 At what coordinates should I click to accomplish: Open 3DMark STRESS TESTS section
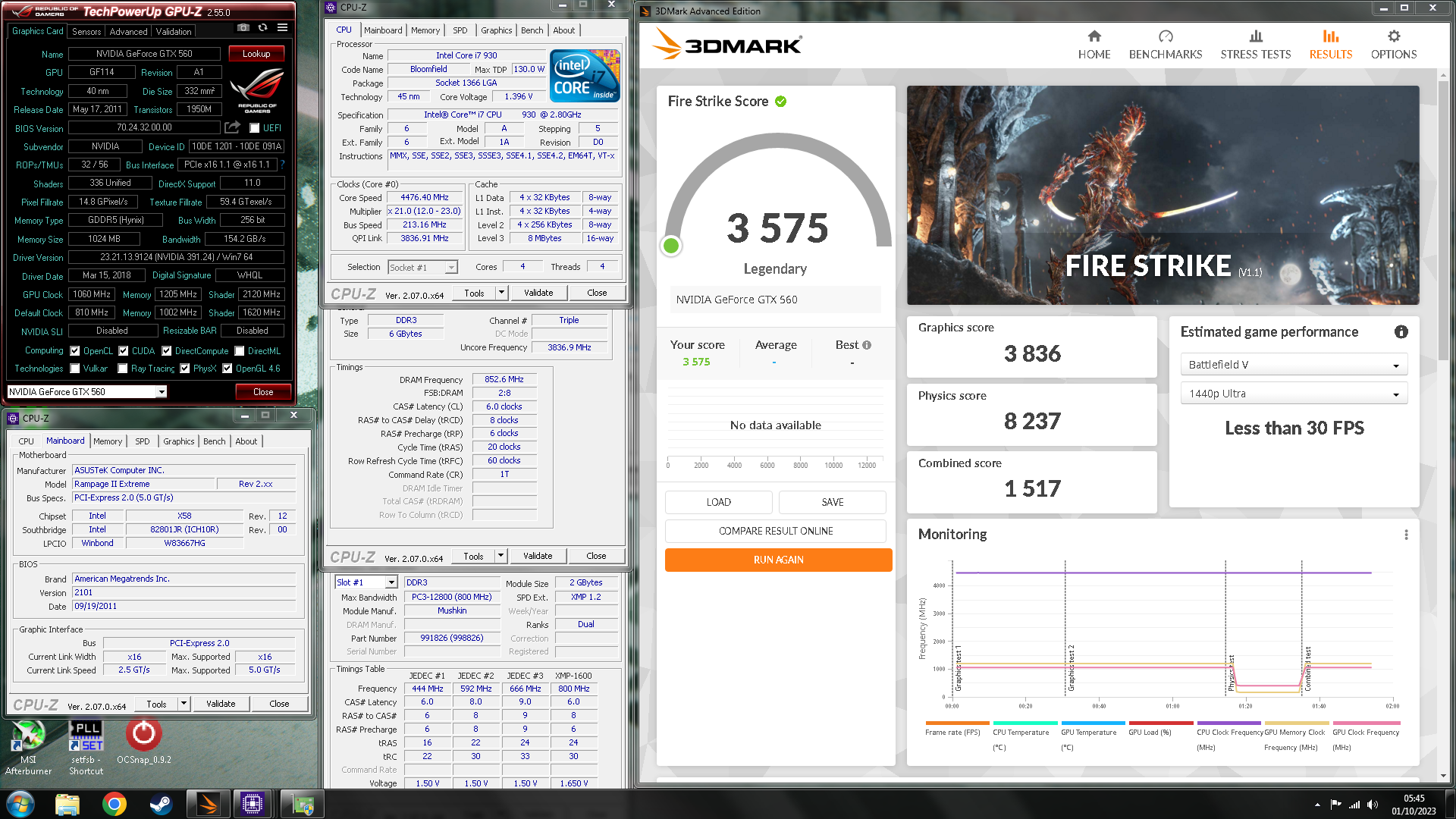click(1255, 45)
